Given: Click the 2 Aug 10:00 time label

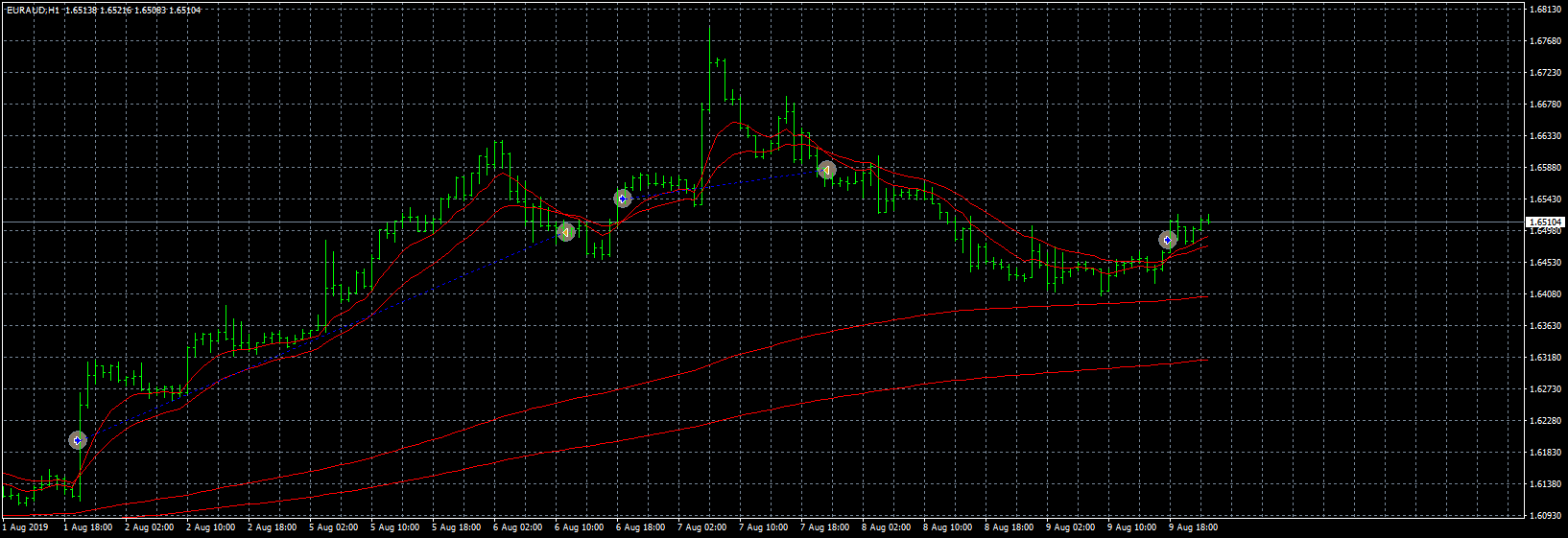Looking at the screenshot, I should [210, 527].
